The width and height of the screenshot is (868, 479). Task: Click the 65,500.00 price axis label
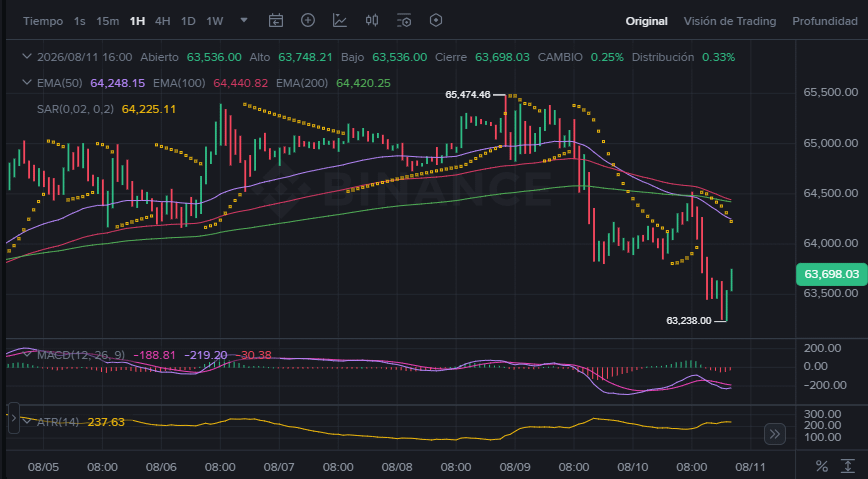(830, 92)
